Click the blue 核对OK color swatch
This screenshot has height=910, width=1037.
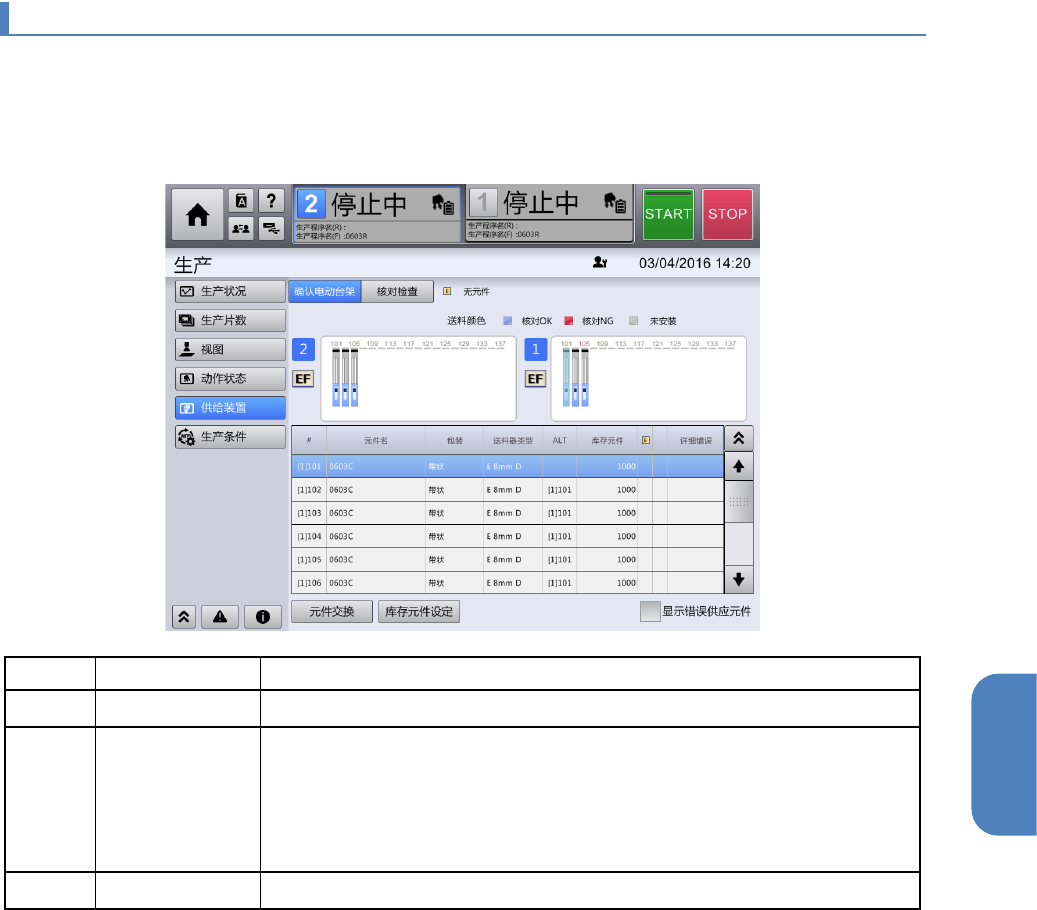pos(507,321)
